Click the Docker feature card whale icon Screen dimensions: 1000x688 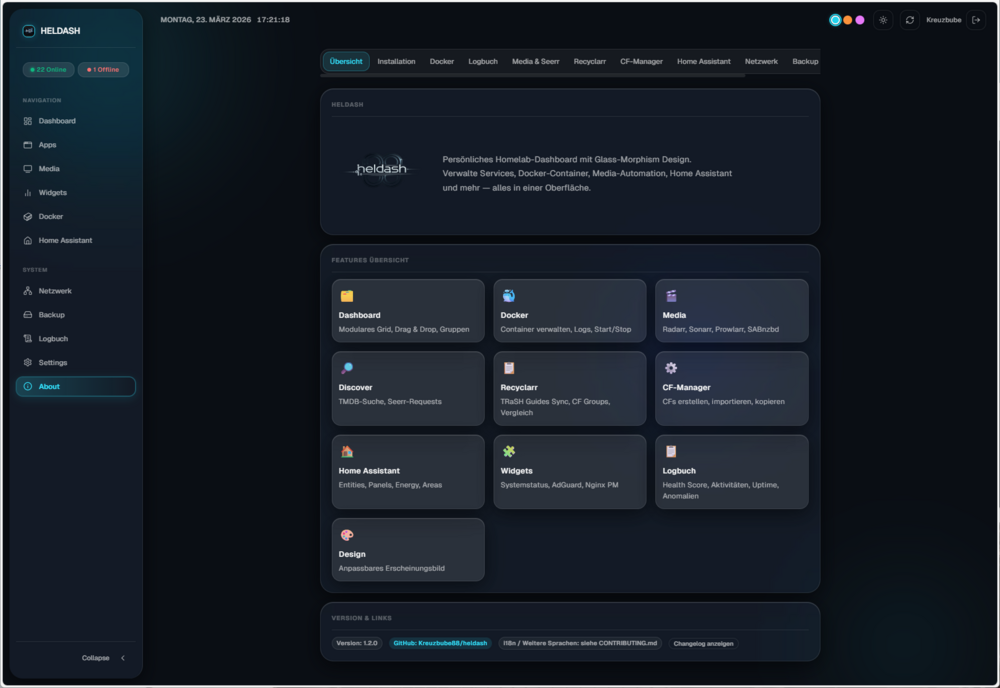pos(508,296)
